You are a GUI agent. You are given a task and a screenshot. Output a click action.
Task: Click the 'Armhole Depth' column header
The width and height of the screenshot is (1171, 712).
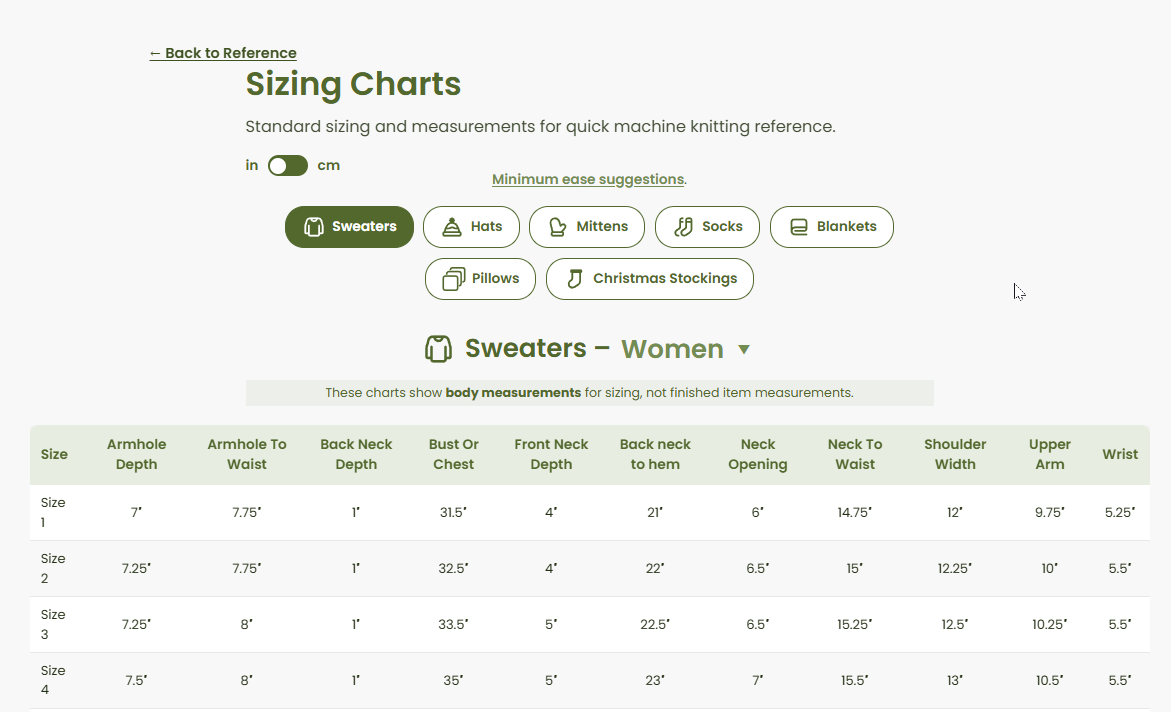pyautogui.click(x=137, y=454)
